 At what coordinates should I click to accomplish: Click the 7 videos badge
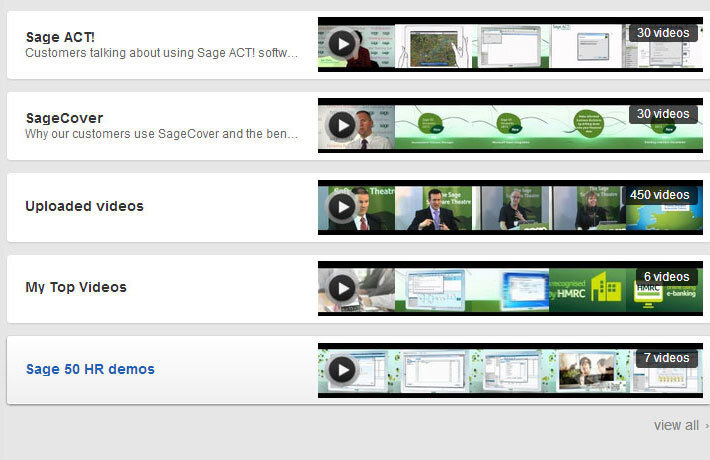(x=667, y=358)
